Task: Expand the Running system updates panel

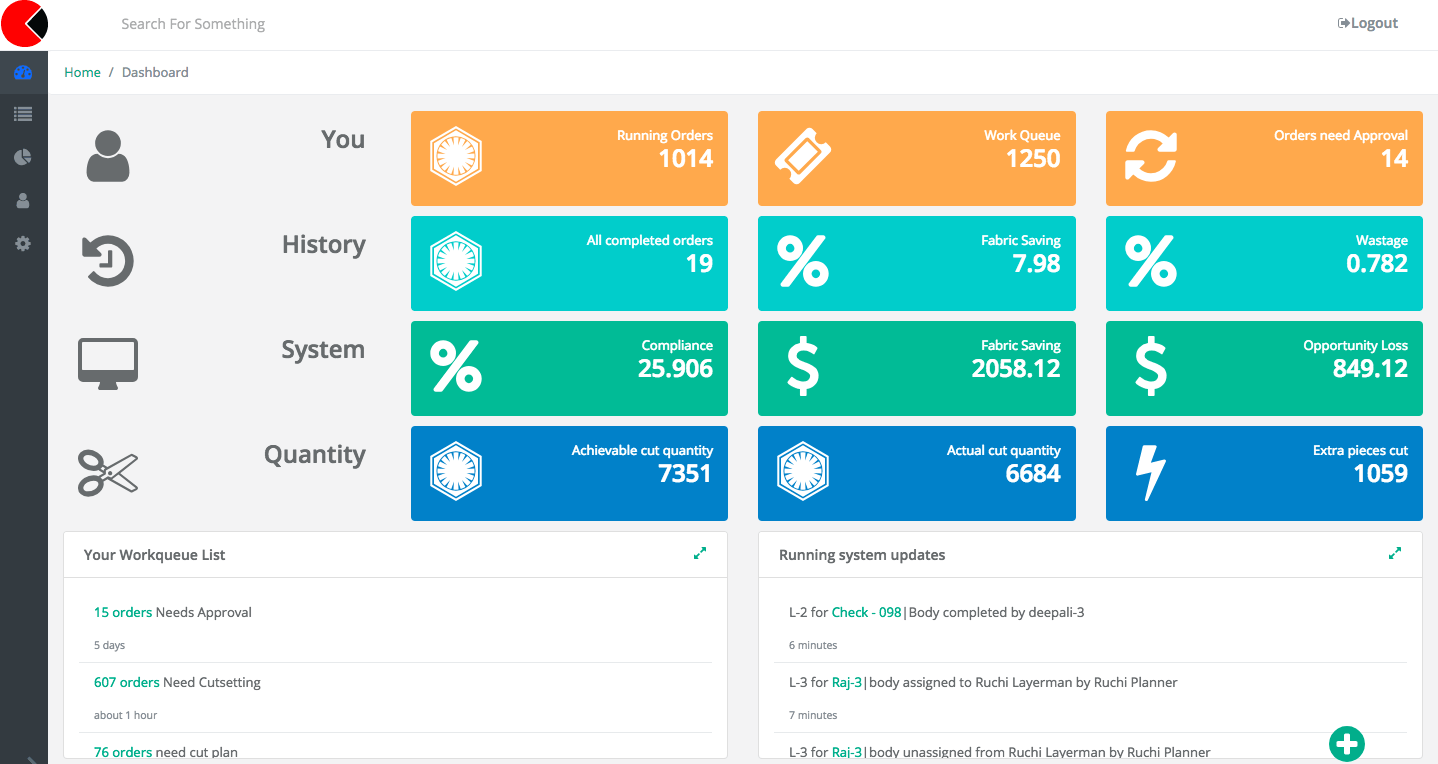Action: (x=1395, y=553)
